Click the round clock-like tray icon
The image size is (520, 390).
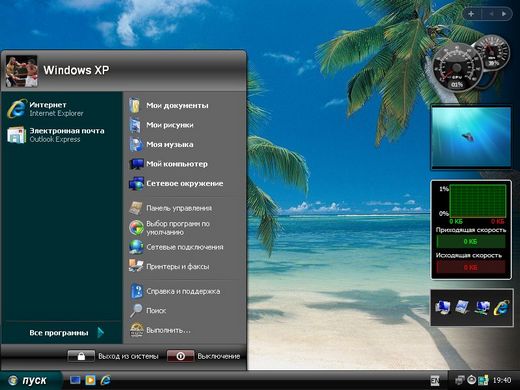coord(471,380)
